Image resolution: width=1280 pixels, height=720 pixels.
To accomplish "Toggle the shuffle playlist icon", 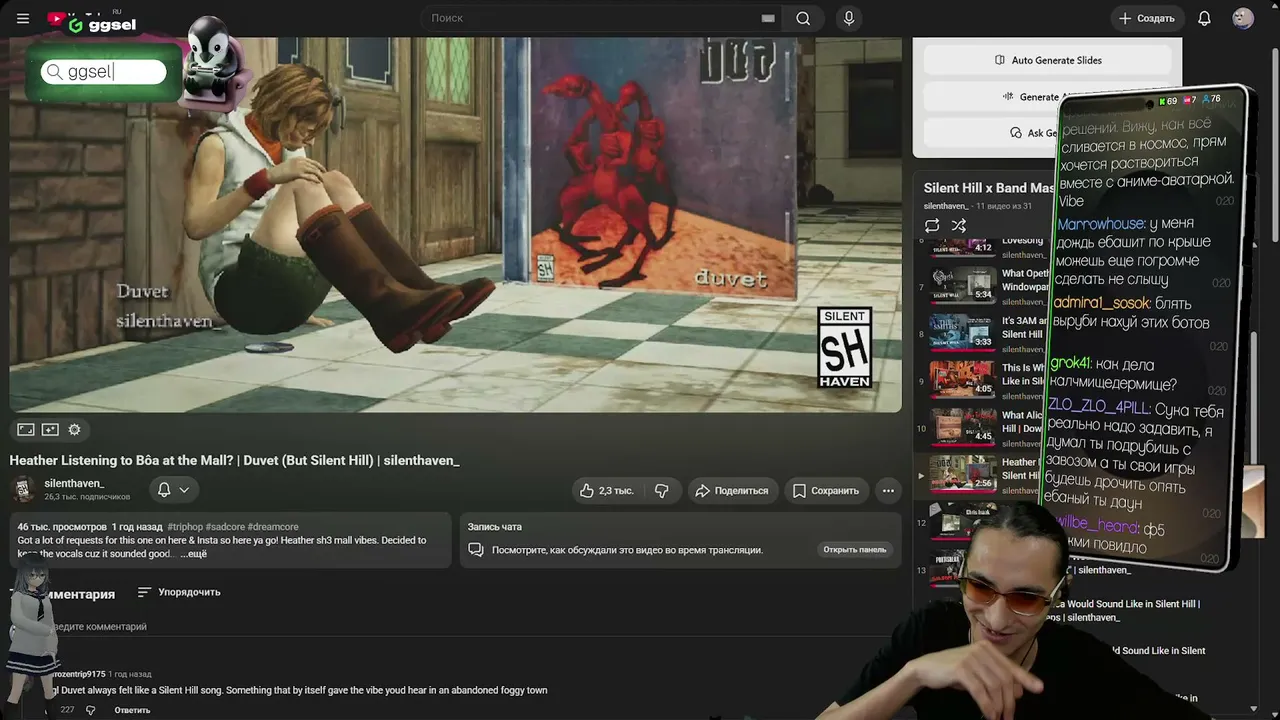I will [959, 225].
